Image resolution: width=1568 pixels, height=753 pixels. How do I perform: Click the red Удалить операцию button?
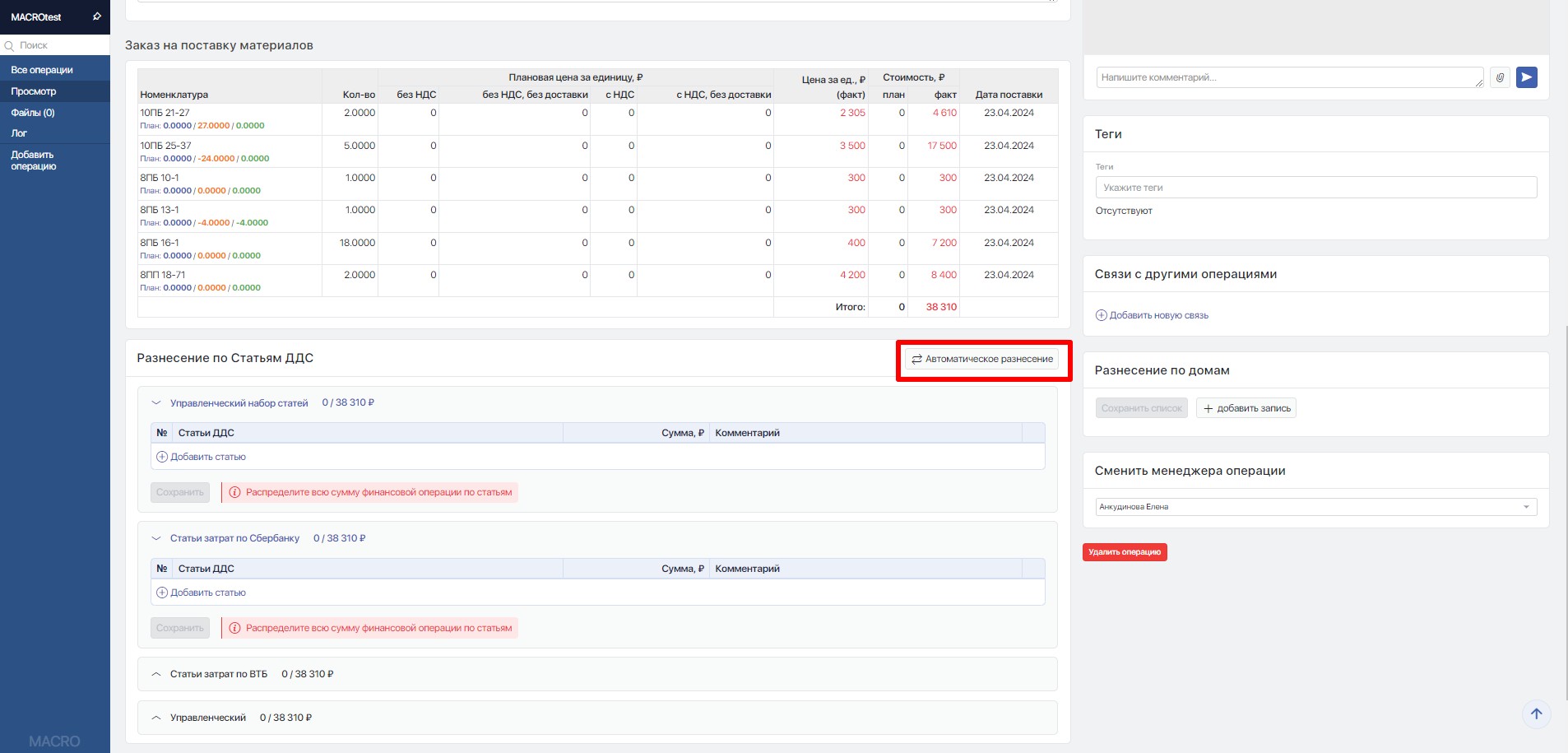1124,552
